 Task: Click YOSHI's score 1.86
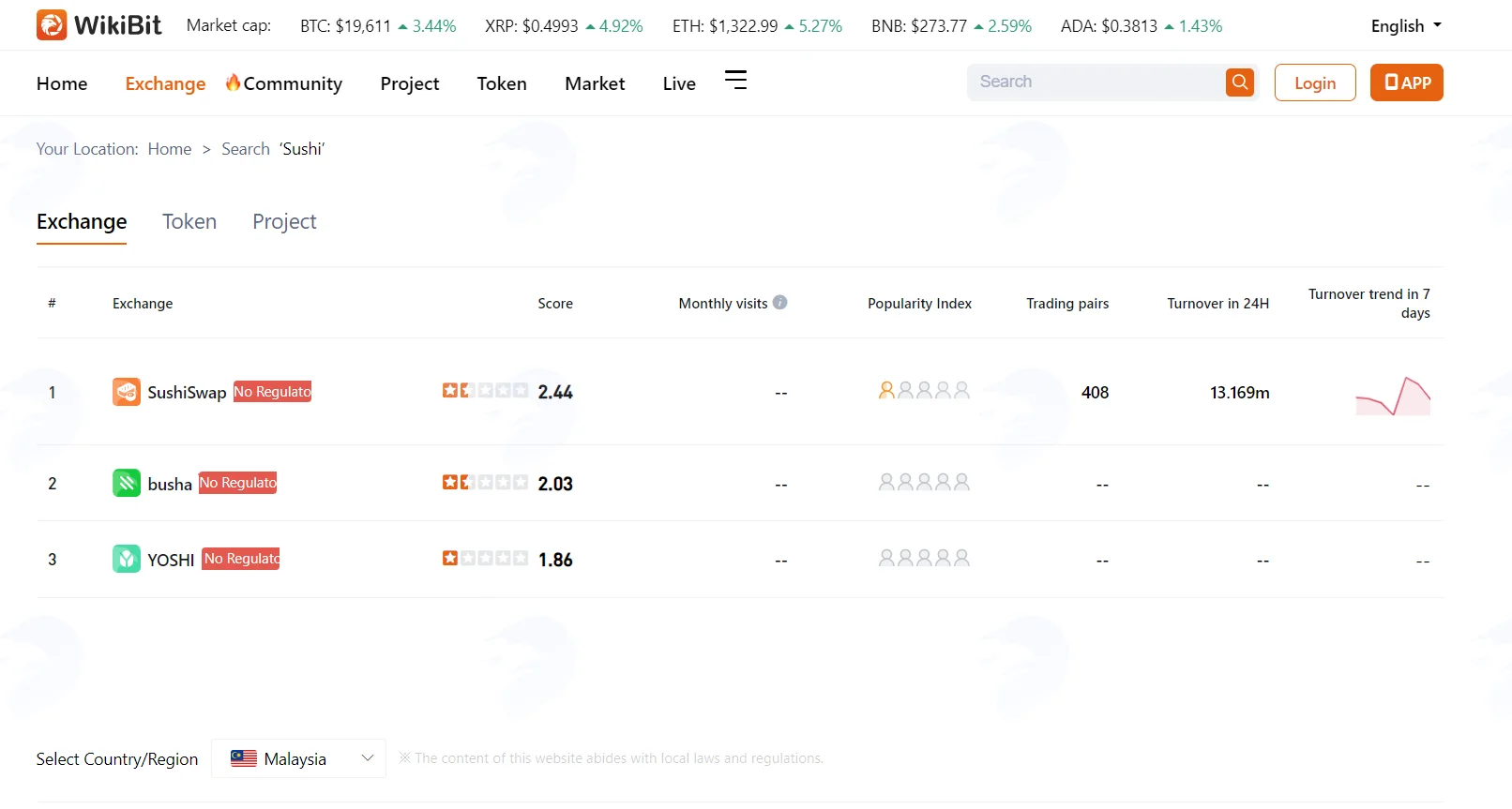pyautogui.click(x=555, y=560)
